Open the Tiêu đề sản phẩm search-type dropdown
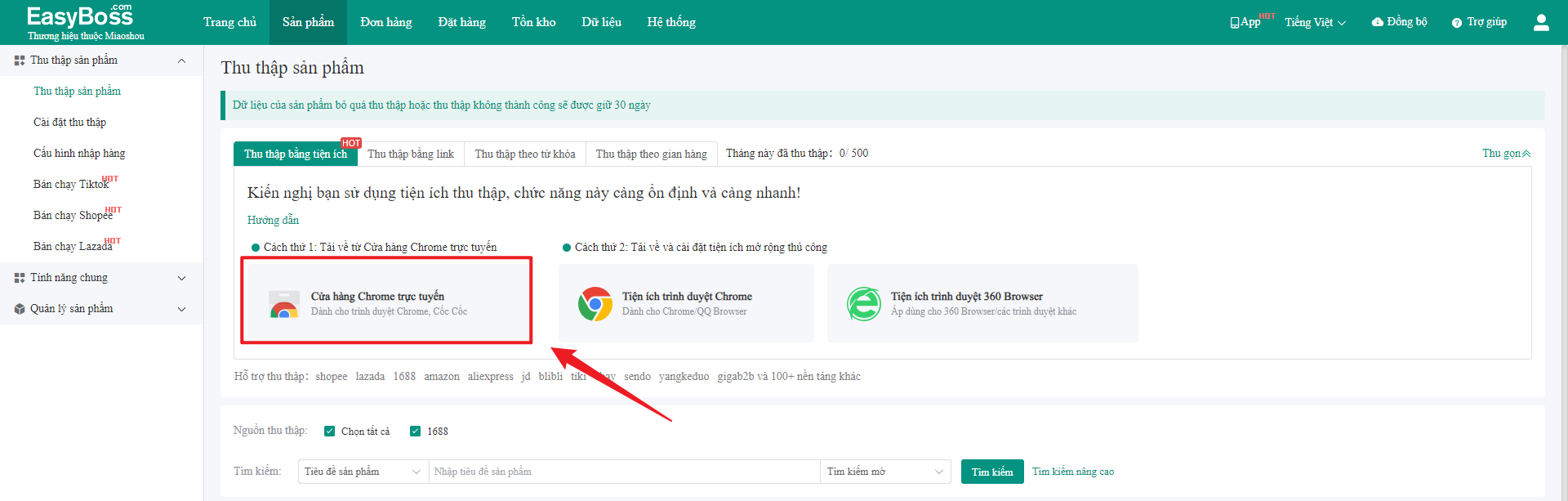 click(363, 472)
